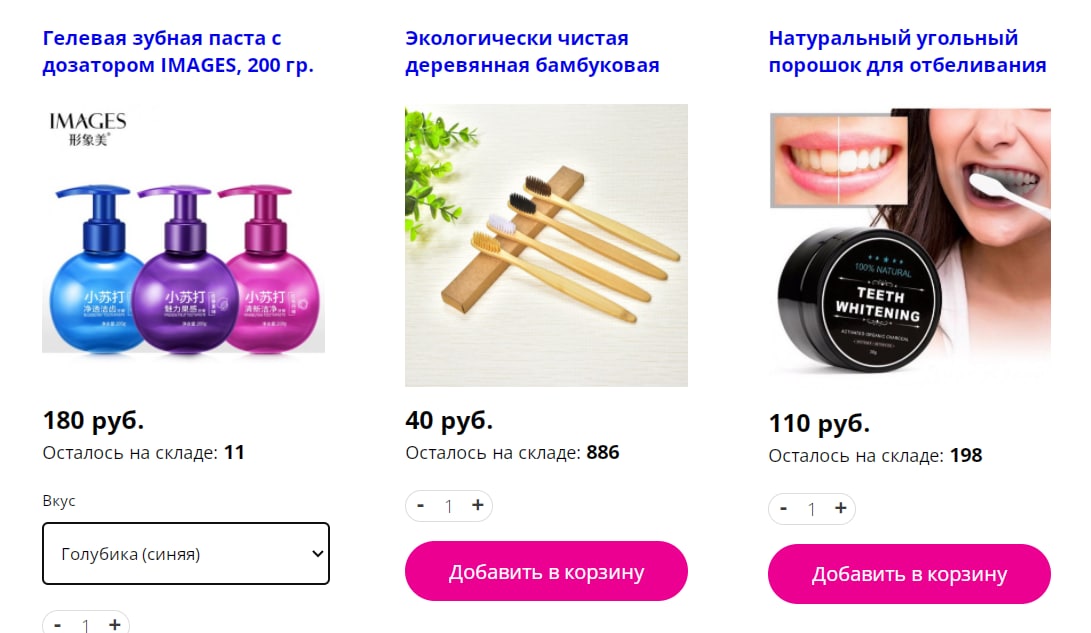1091x633 pixels.
Task: Open the Натуральный угольный порошок product link
Action: [907, 51]
